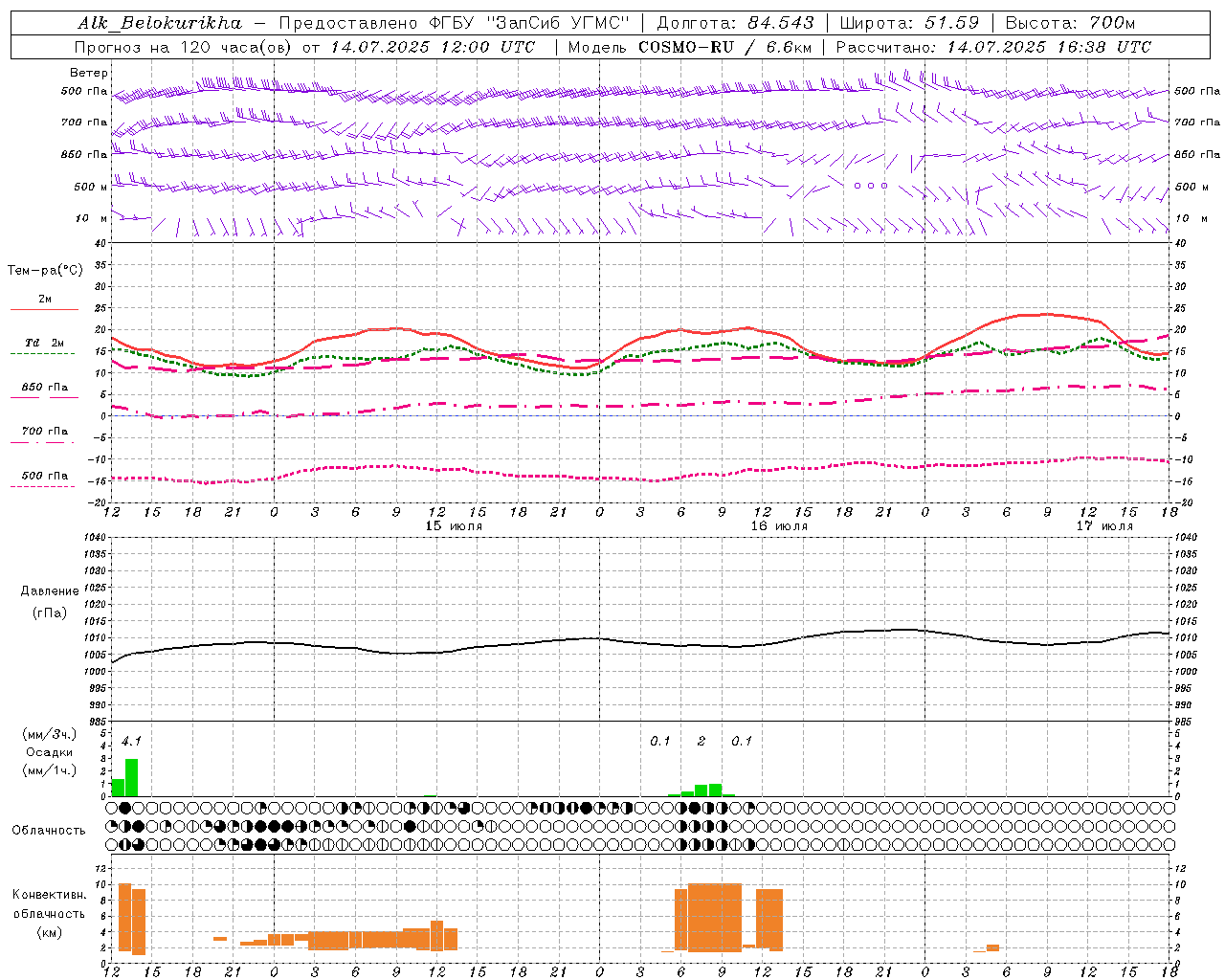Click the 4.1 precipitation amount value

pyautogui.click(x=131, y=742)
